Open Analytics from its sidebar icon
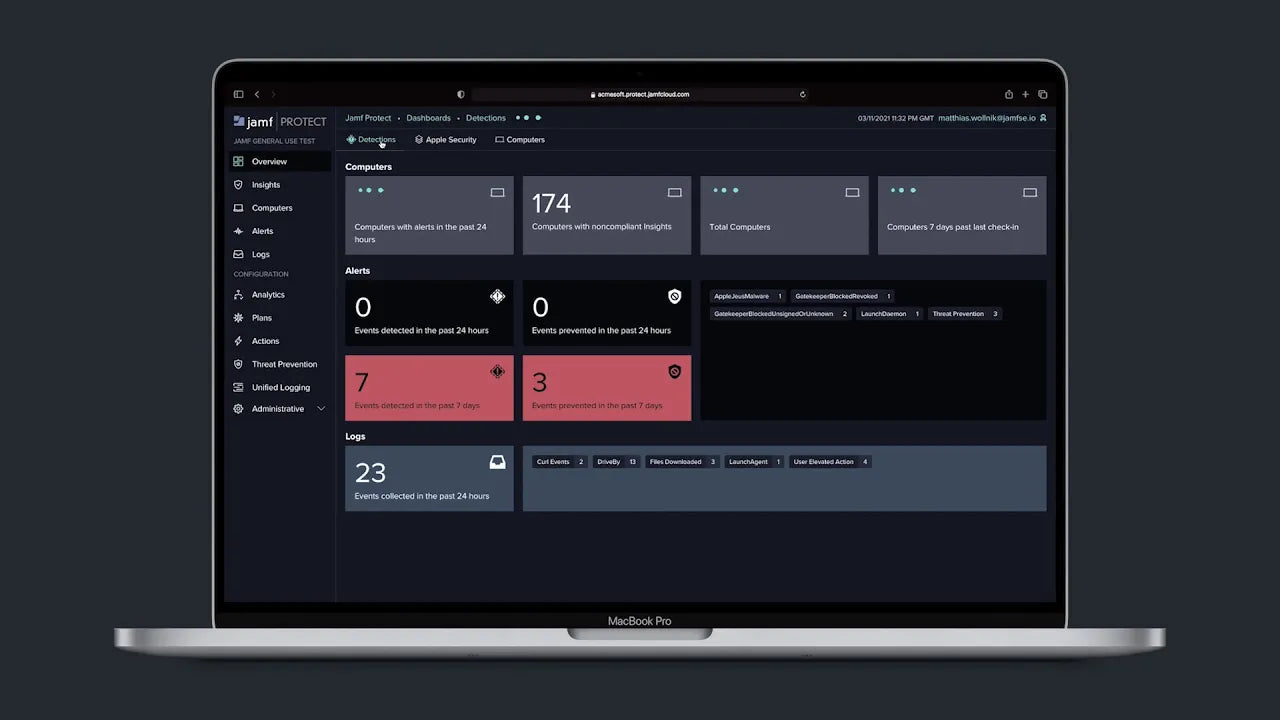This screenshot has height=720, width=1280. click(x=238, y=295)
